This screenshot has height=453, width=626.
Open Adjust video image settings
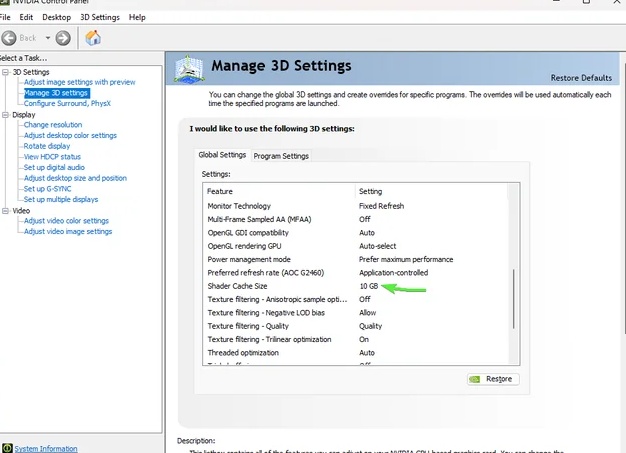(68, 231)
